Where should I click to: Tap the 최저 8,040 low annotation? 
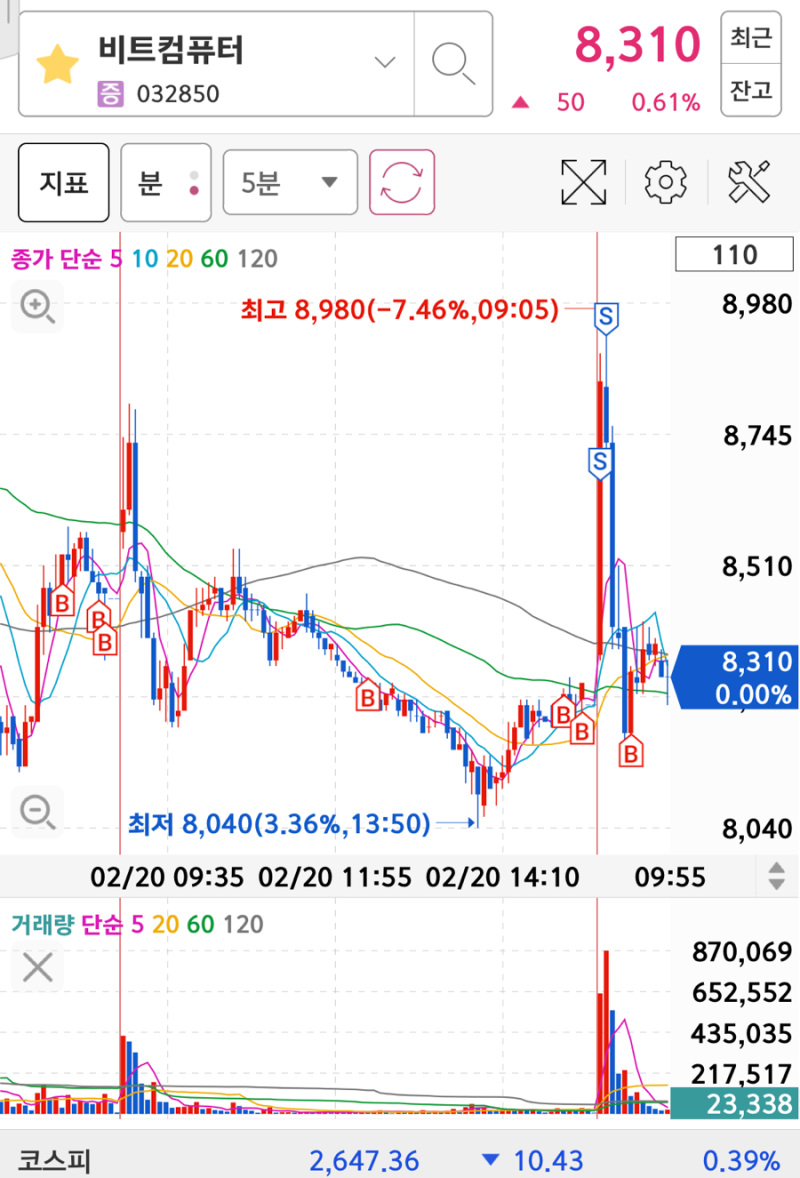(279, 824)
